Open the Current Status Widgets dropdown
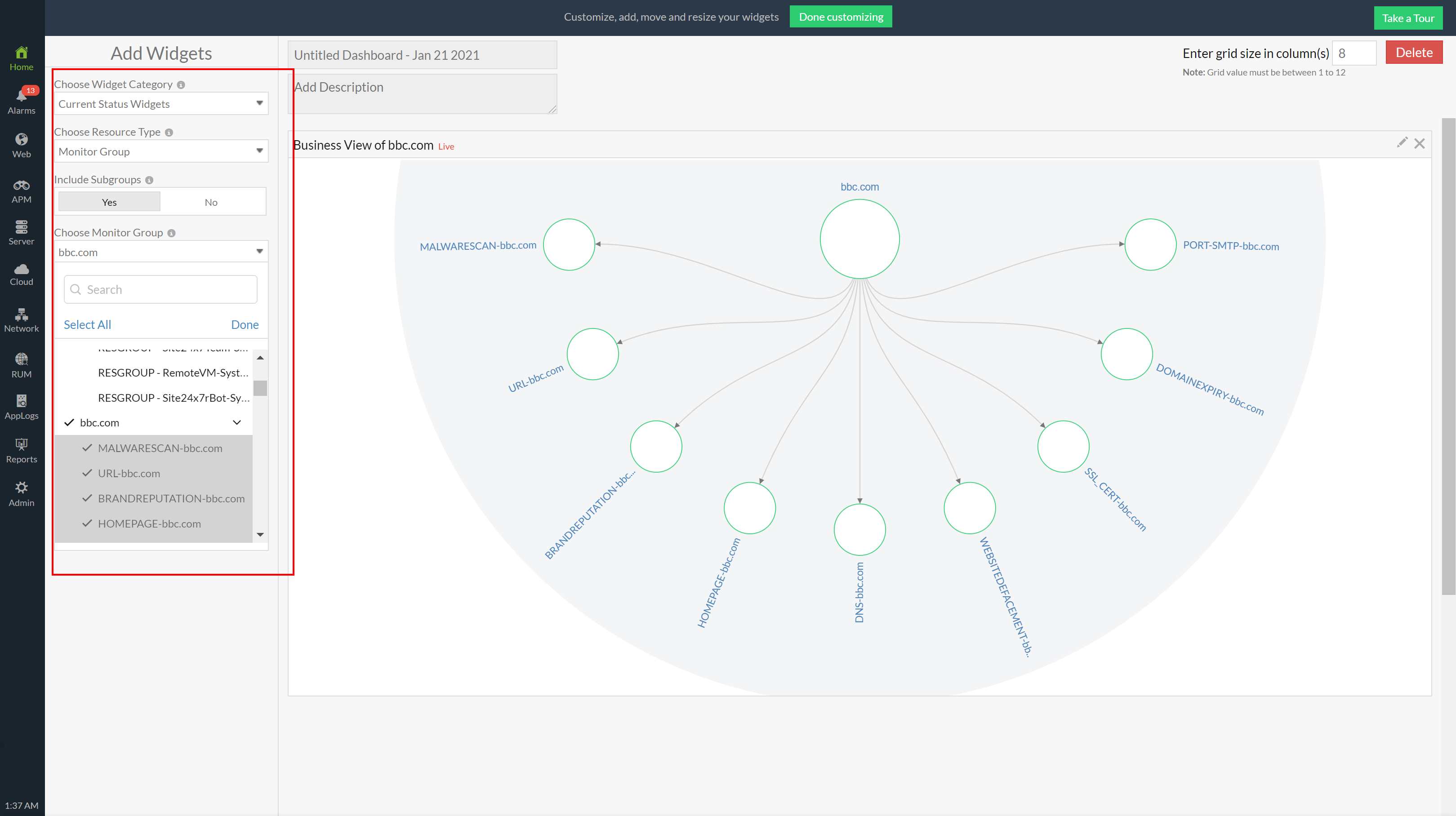This screenshot has width=1456, height=816. (161, 104)
